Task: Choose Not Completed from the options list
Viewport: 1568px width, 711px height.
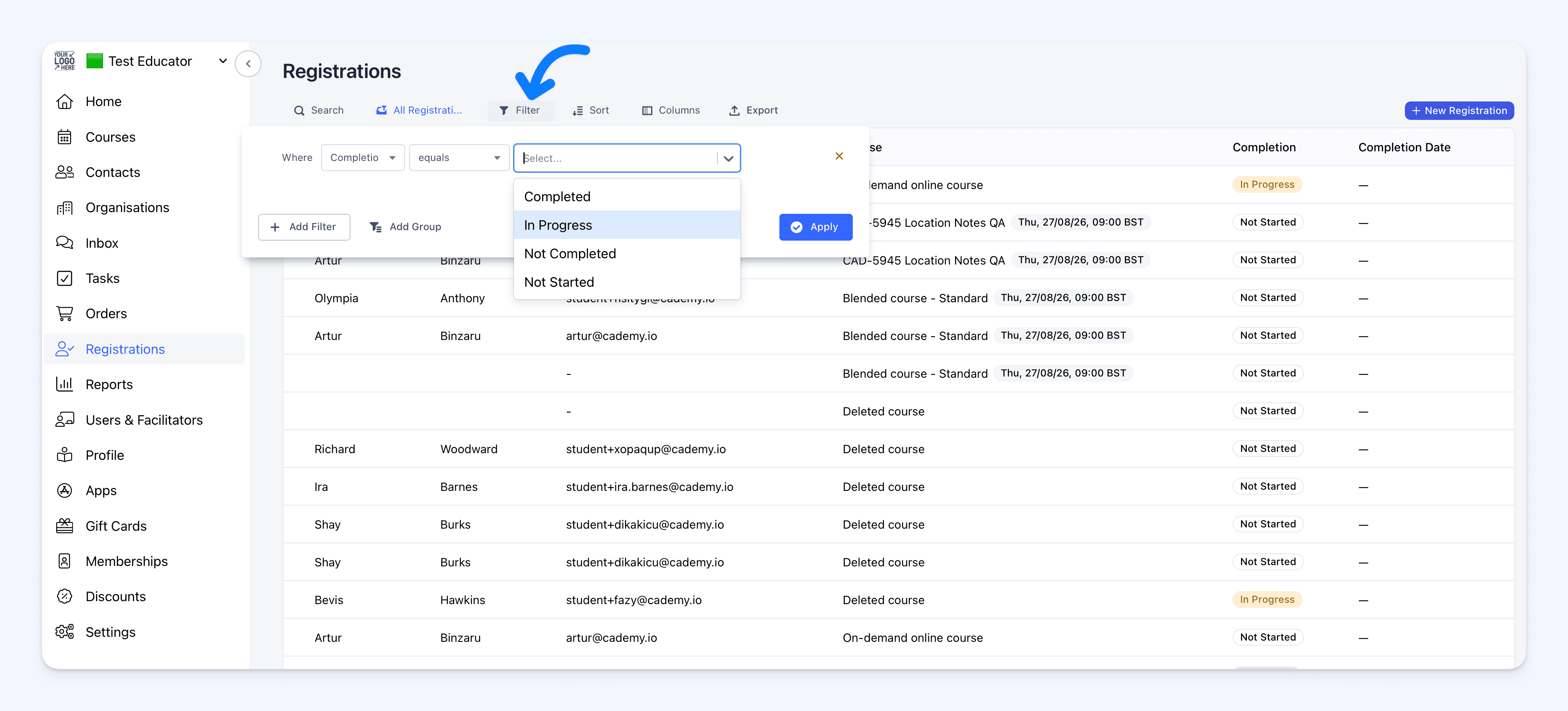Action: point(627,253)
